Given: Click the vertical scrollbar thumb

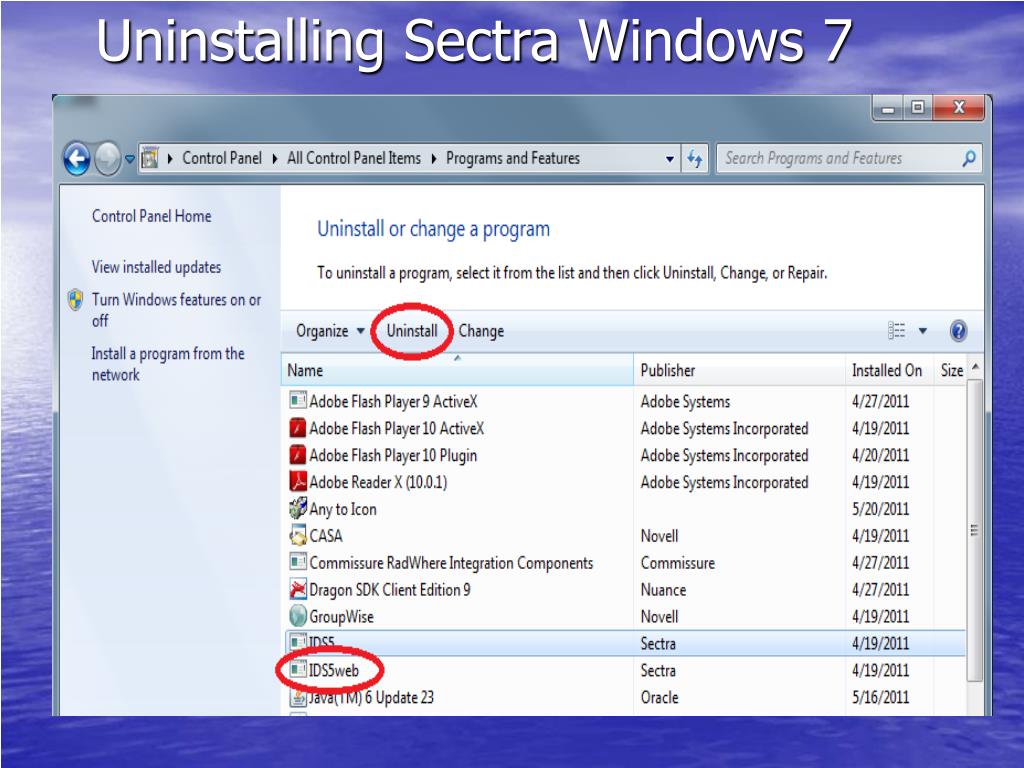Looking at the screenshot, I should 974,530.
